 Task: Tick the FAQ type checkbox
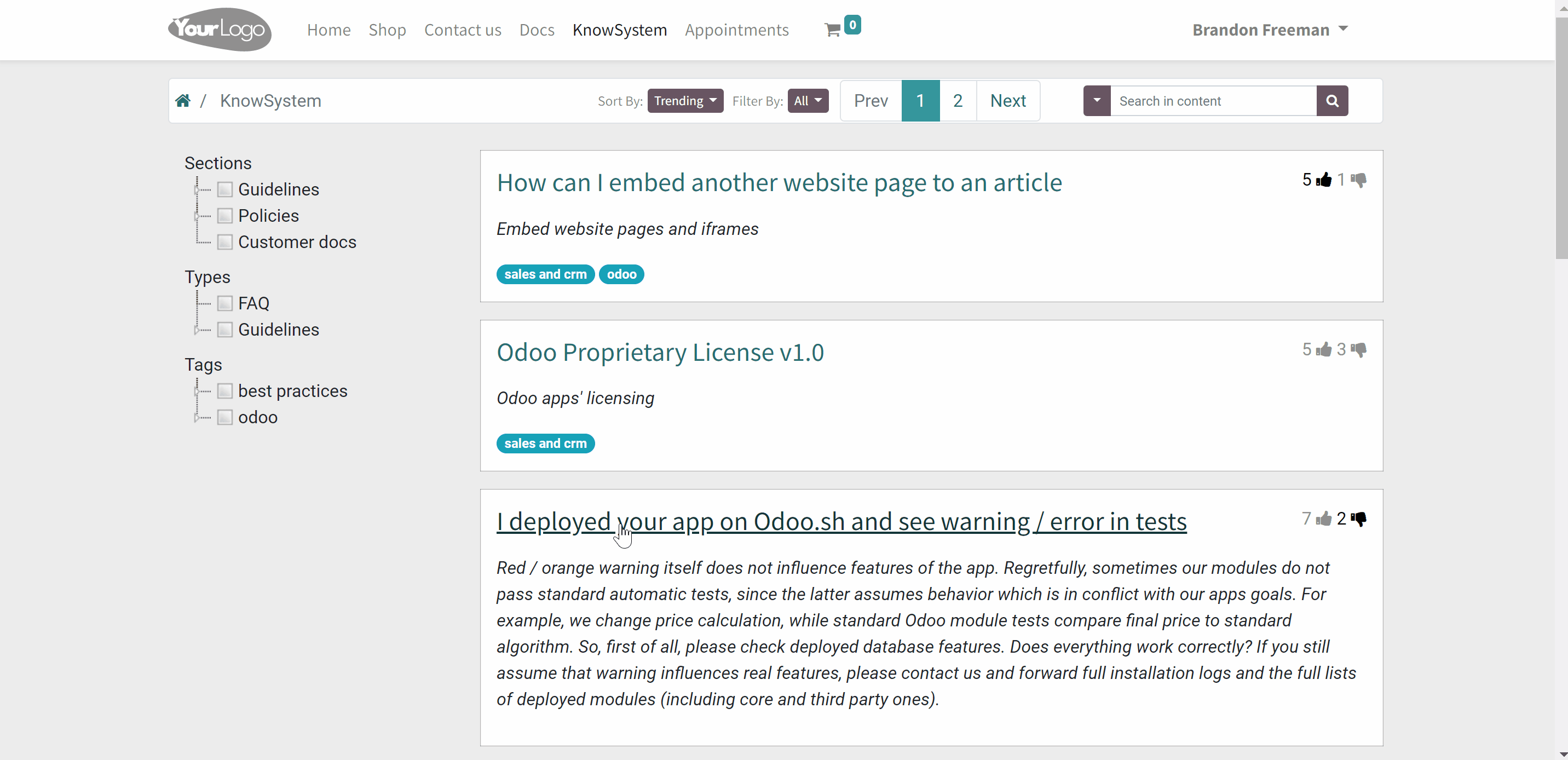tap(224, 303)
